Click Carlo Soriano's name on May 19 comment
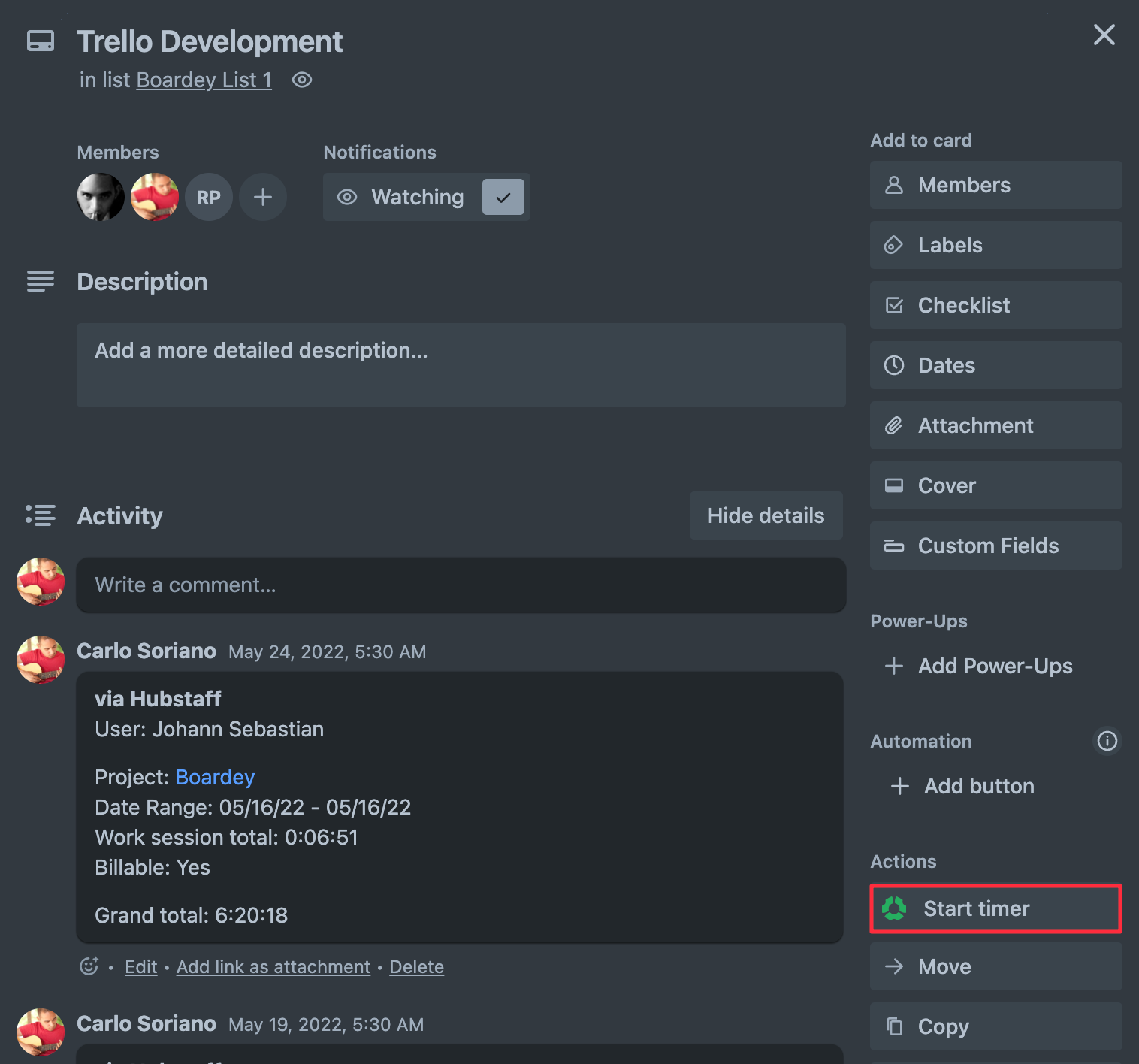Image resolution: width=1139 pixels, height=1064 pixels. tap(147, 1023)
